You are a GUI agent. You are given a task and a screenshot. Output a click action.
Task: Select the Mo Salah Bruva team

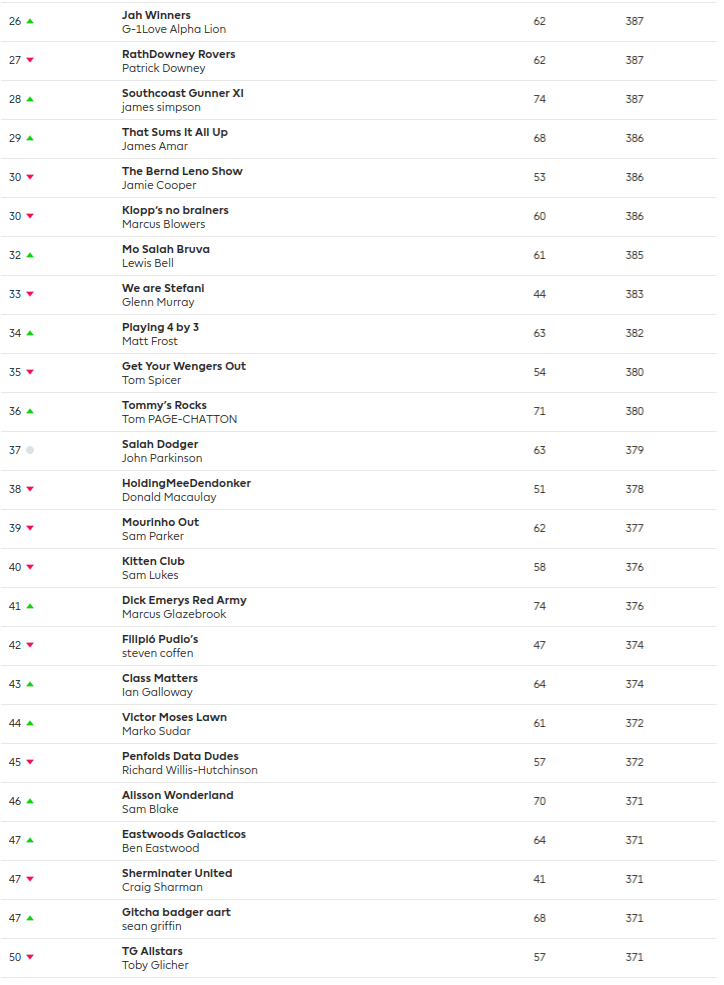[x=165, y=249]
